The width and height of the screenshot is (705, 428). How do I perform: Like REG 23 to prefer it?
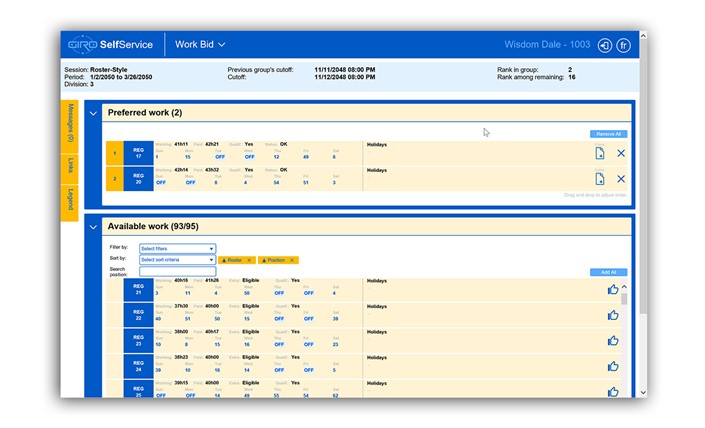tap(612, 340)
